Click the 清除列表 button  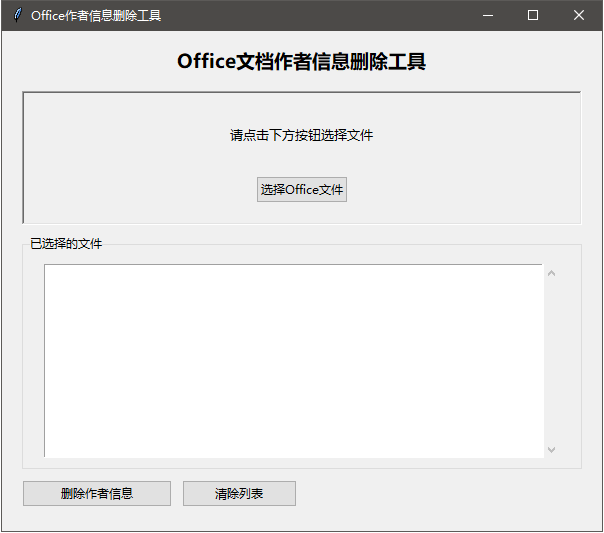pos(239,493)
